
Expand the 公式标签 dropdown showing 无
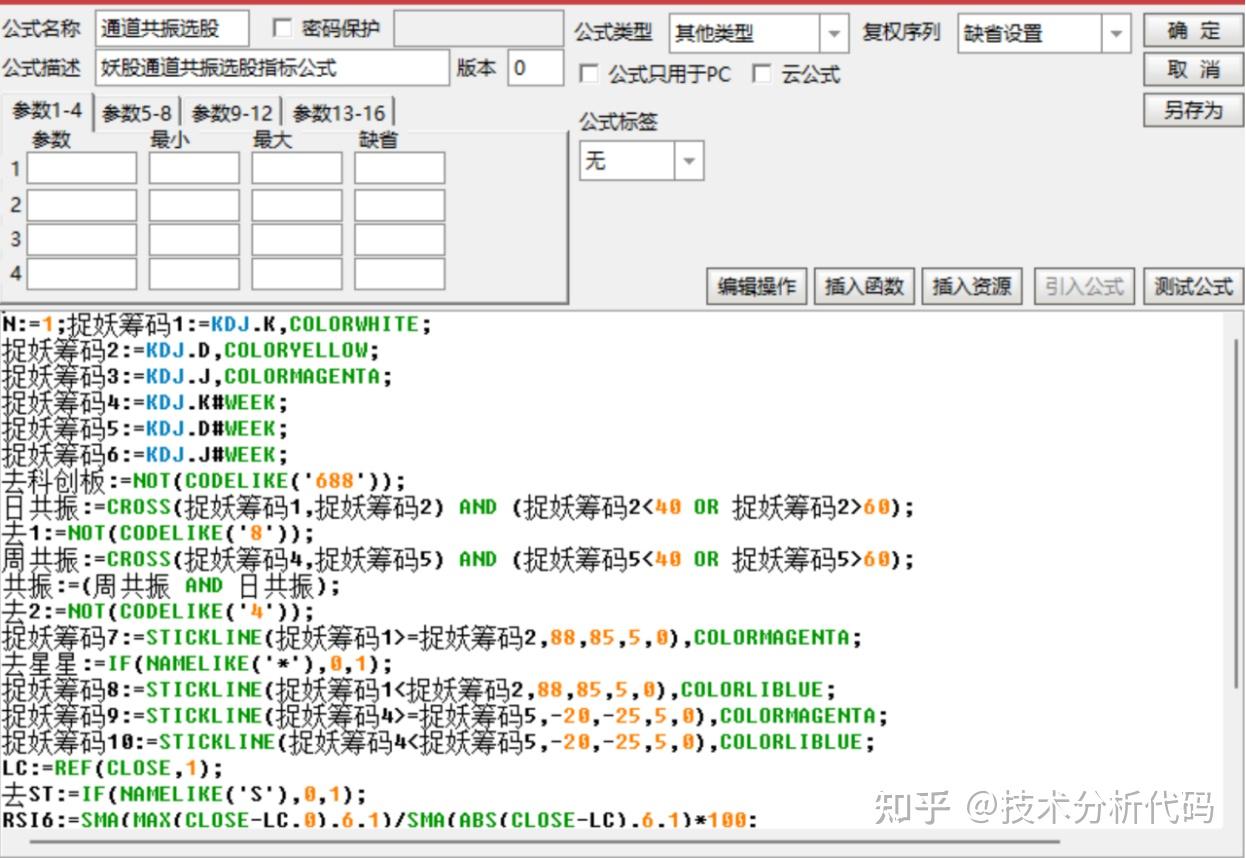[x=689, y=160]
